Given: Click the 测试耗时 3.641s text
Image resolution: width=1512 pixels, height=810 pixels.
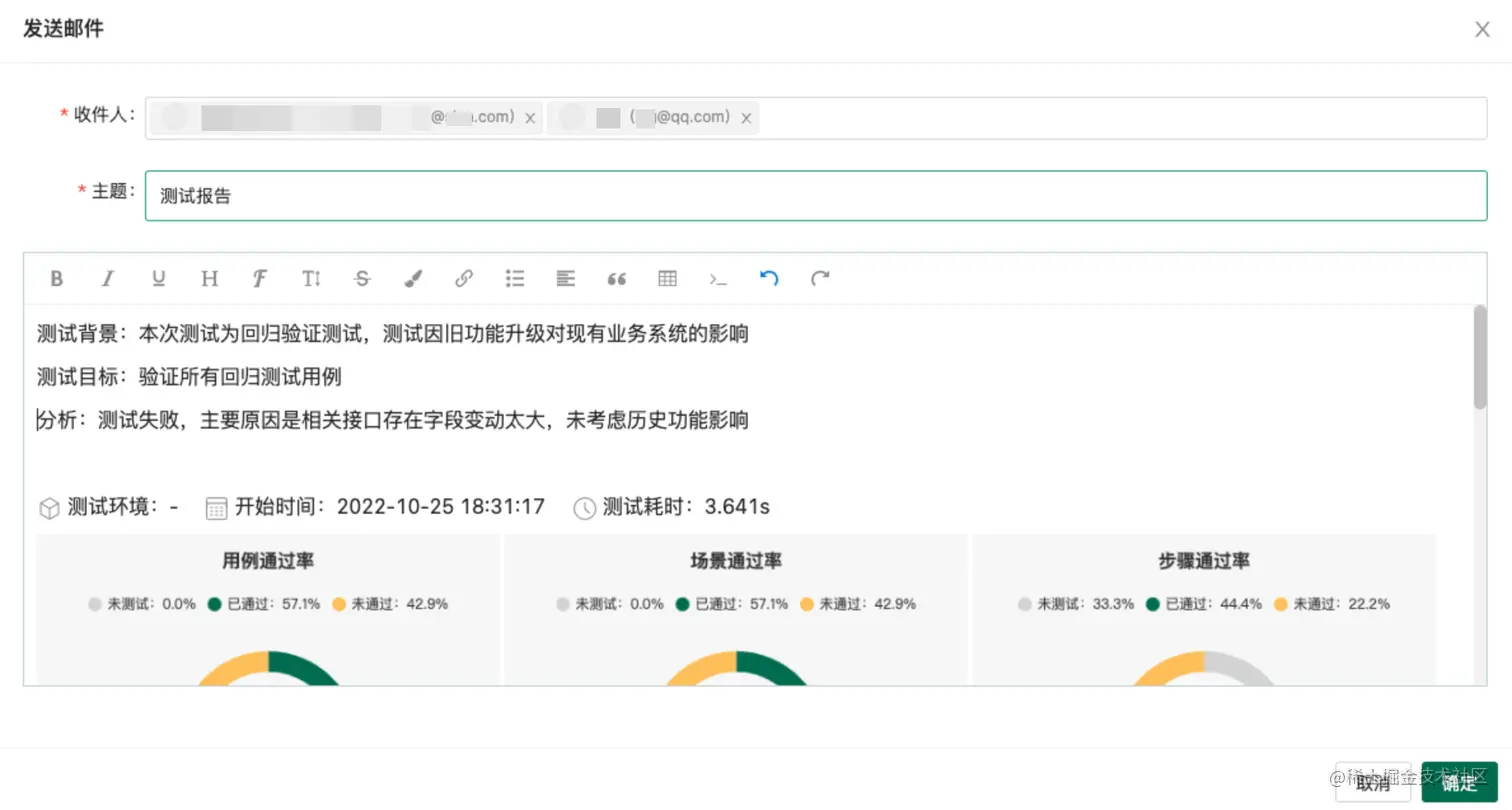Looking at the screenshot, I should point(686,507).
